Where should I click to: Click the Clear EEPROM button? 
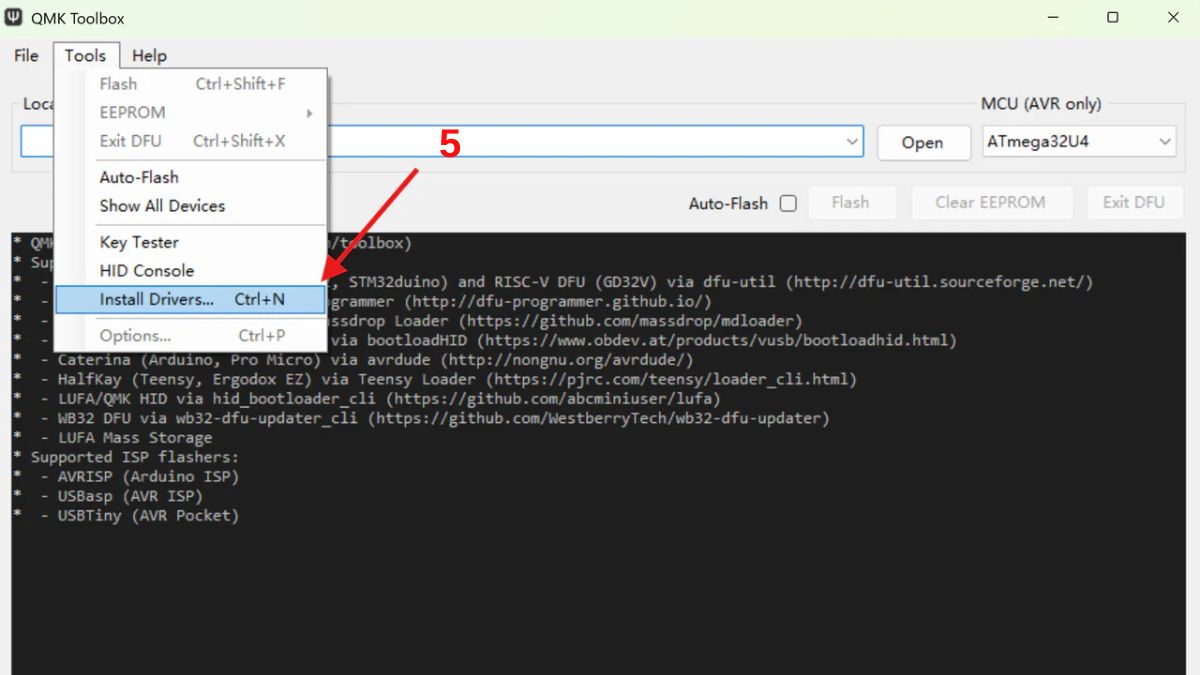(x=991, y=202)
